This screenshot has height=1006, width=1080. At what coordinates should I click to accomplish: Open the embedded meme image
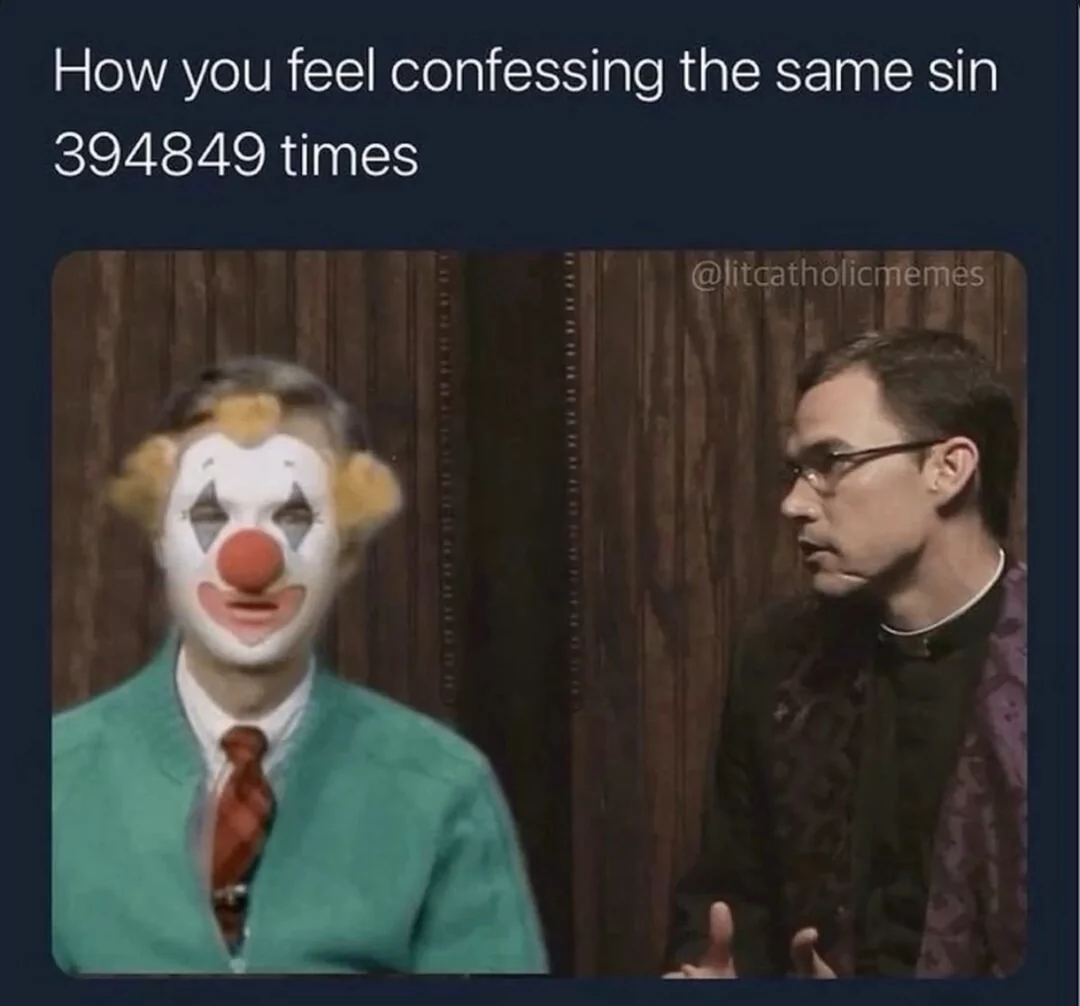pos(539,613)
